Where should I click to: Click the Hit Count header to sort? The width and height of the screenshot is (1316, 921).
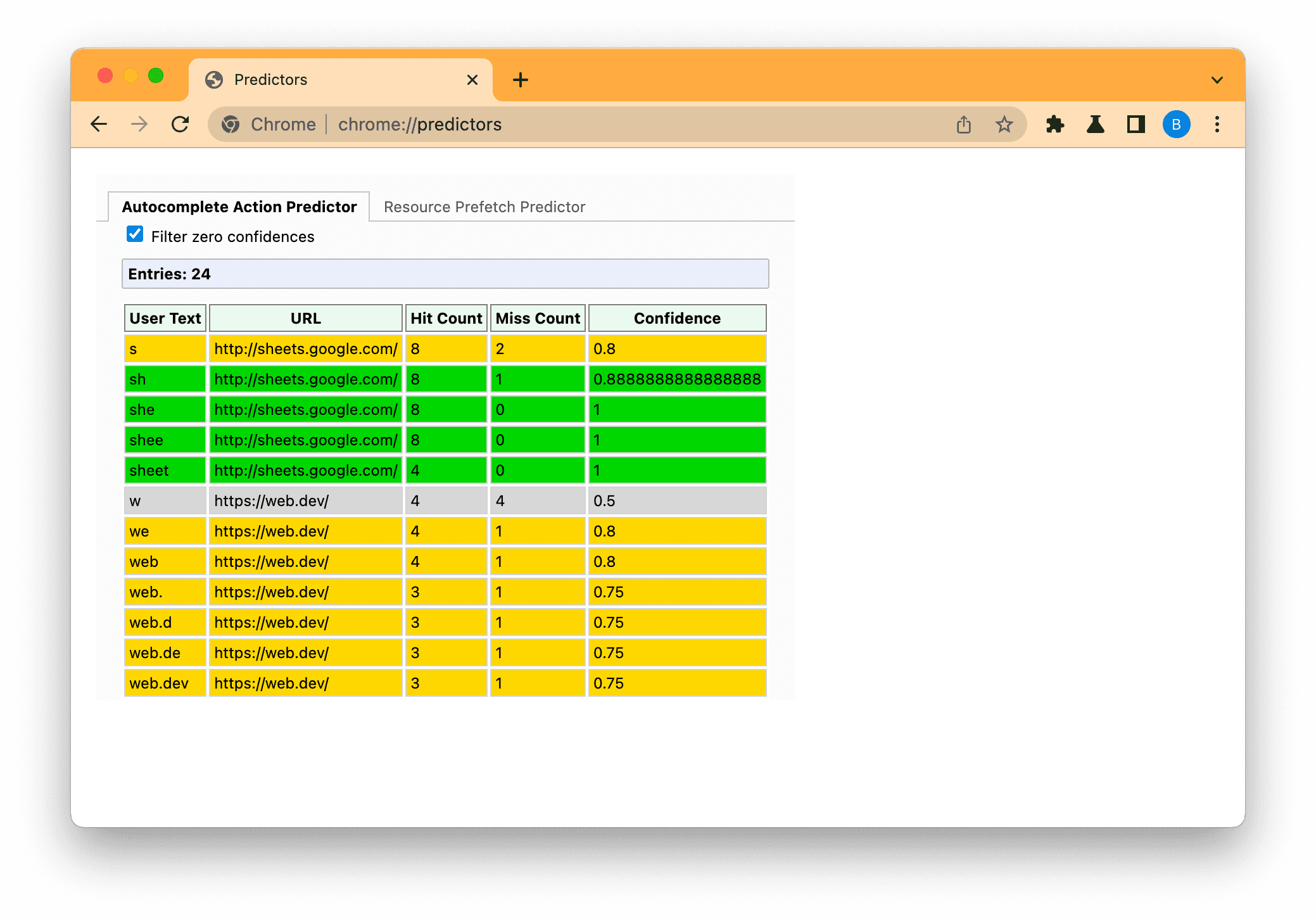(x=446, y=319)
